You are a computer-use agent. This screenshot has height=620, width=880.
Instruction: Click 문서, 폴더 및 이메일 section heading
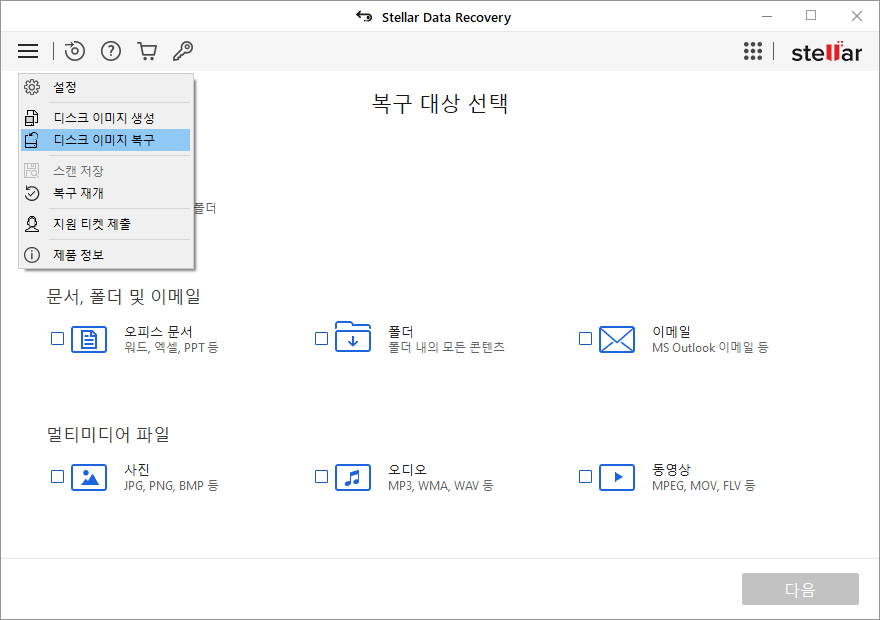tap(123, 296)
